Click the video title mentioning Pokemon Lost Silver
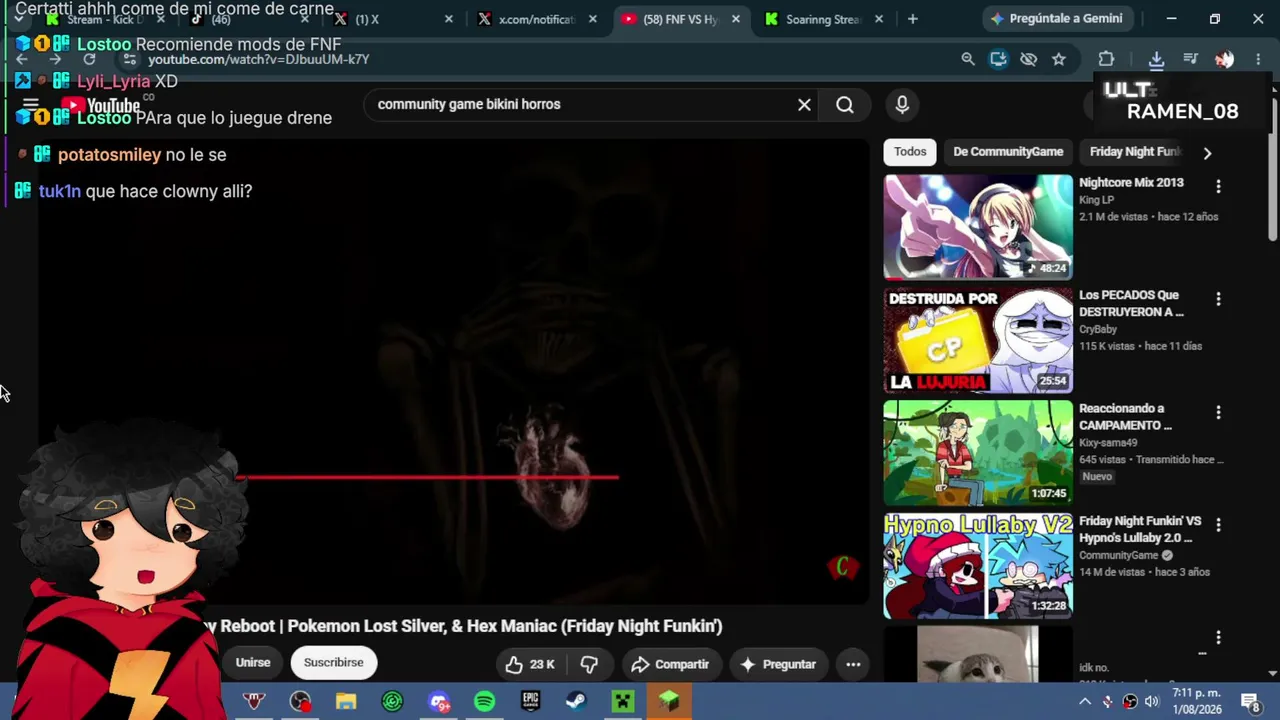Viewport: 1280px width, 720px height. coord(462,626)
